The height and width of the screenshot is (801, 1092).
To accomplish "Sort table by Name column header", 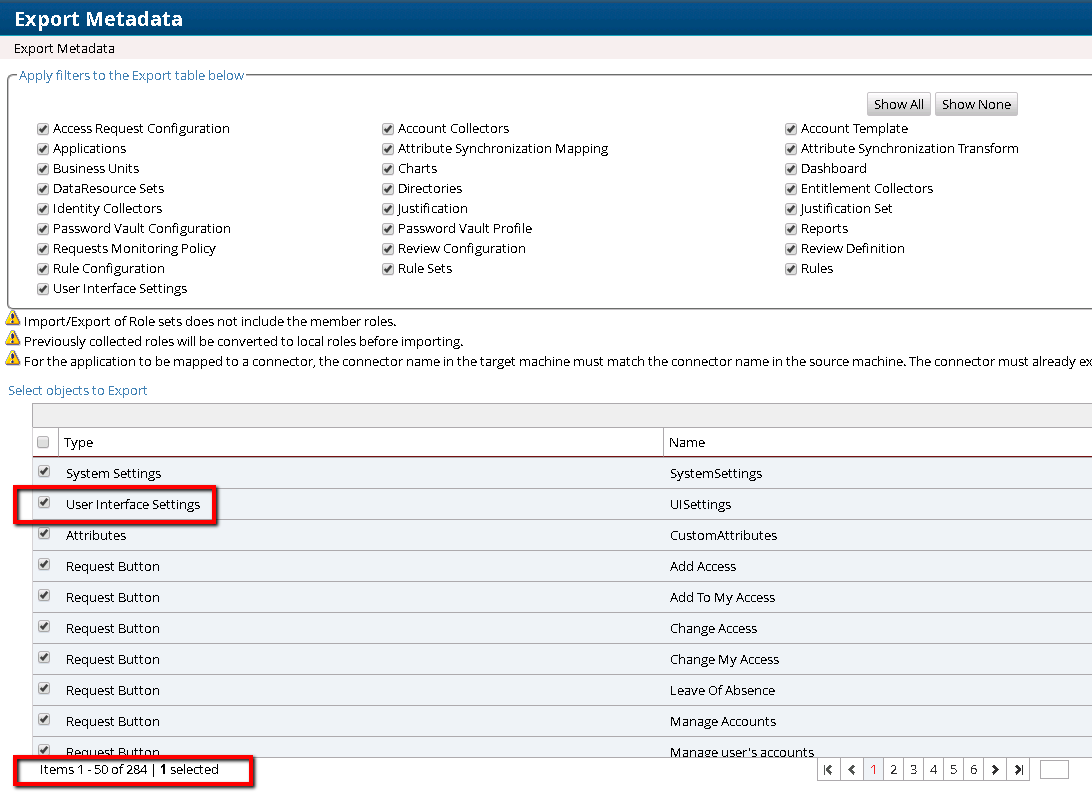I will pyautogui.click(x=687, y=442).
